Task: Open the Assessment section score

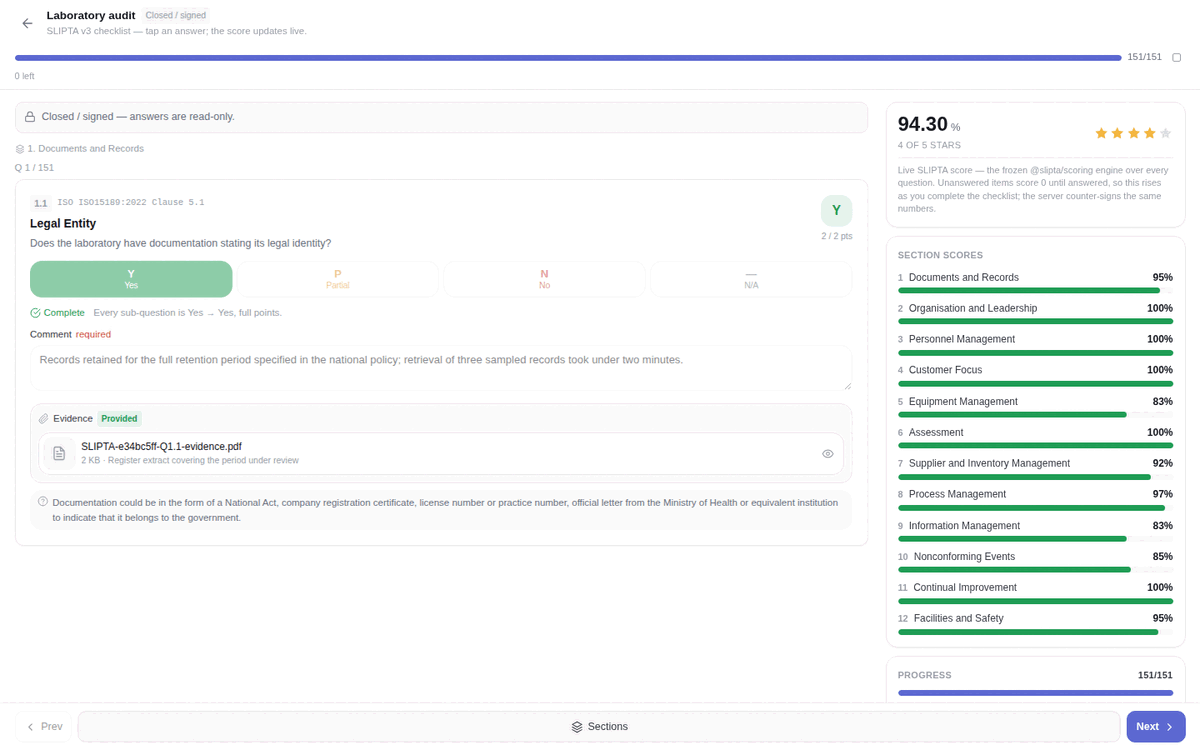Action: click(1035, 438)
